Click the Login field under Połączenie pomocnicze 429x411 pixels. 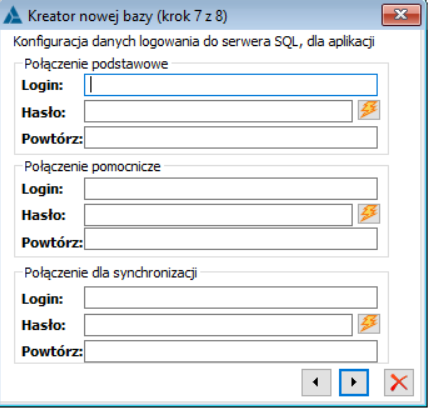click(x=231, y=189)
